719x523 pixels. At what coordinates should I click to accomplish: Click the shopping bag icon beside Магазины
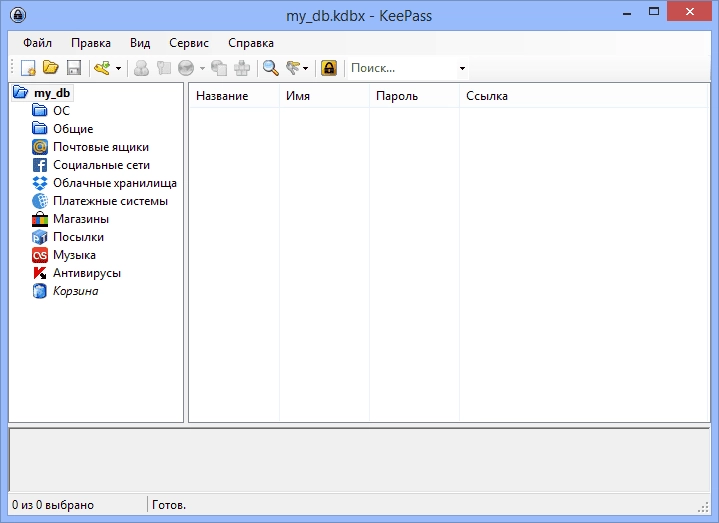click(x=40, y=219)
